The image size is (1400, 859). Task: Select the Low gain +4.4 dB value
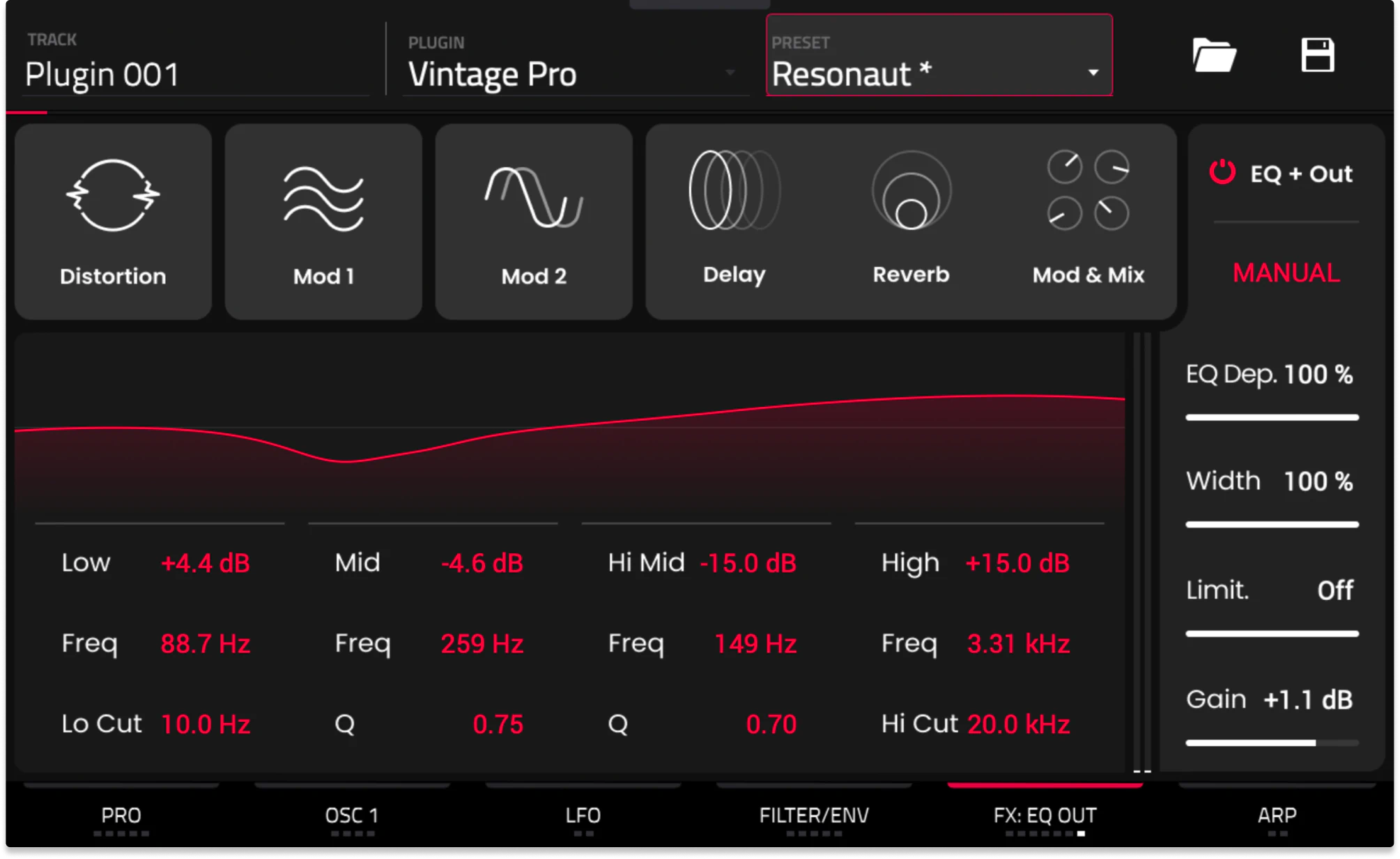[206, 563]
